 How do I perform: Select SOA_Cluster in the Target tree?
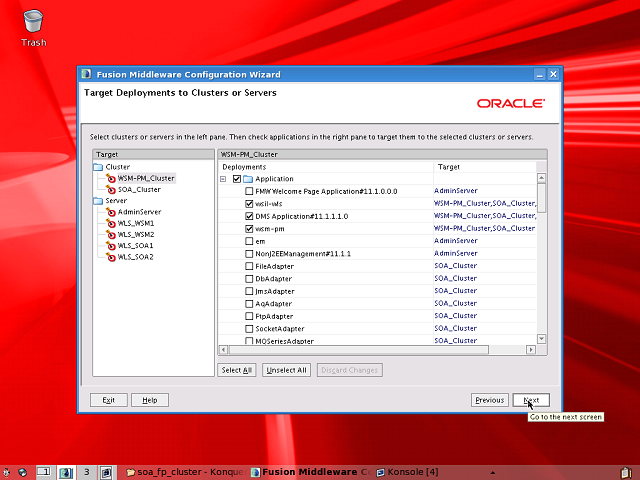[x=139, y=190]
